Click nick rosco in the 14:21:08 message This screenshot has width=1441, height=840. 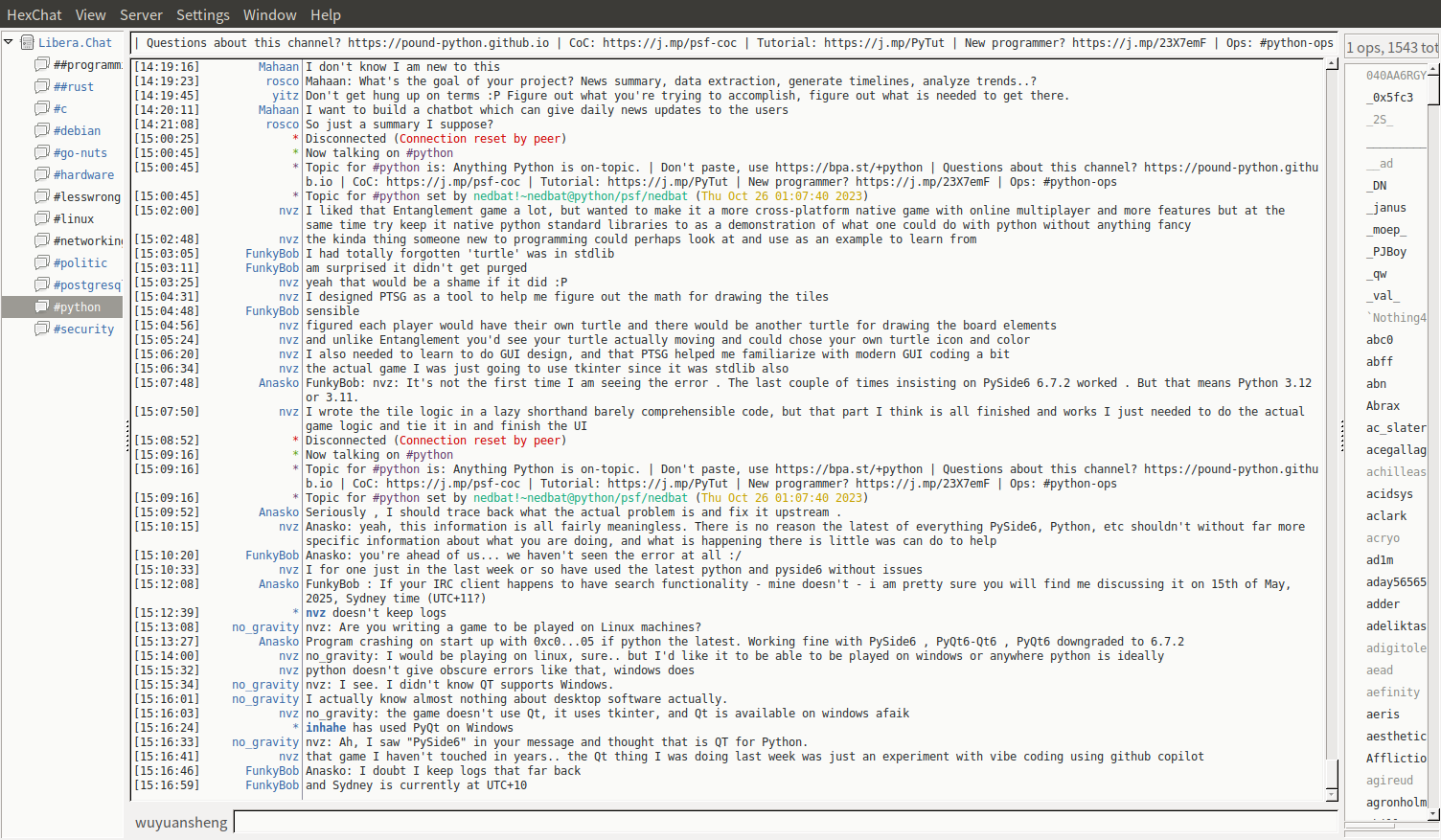pos(283,125)
